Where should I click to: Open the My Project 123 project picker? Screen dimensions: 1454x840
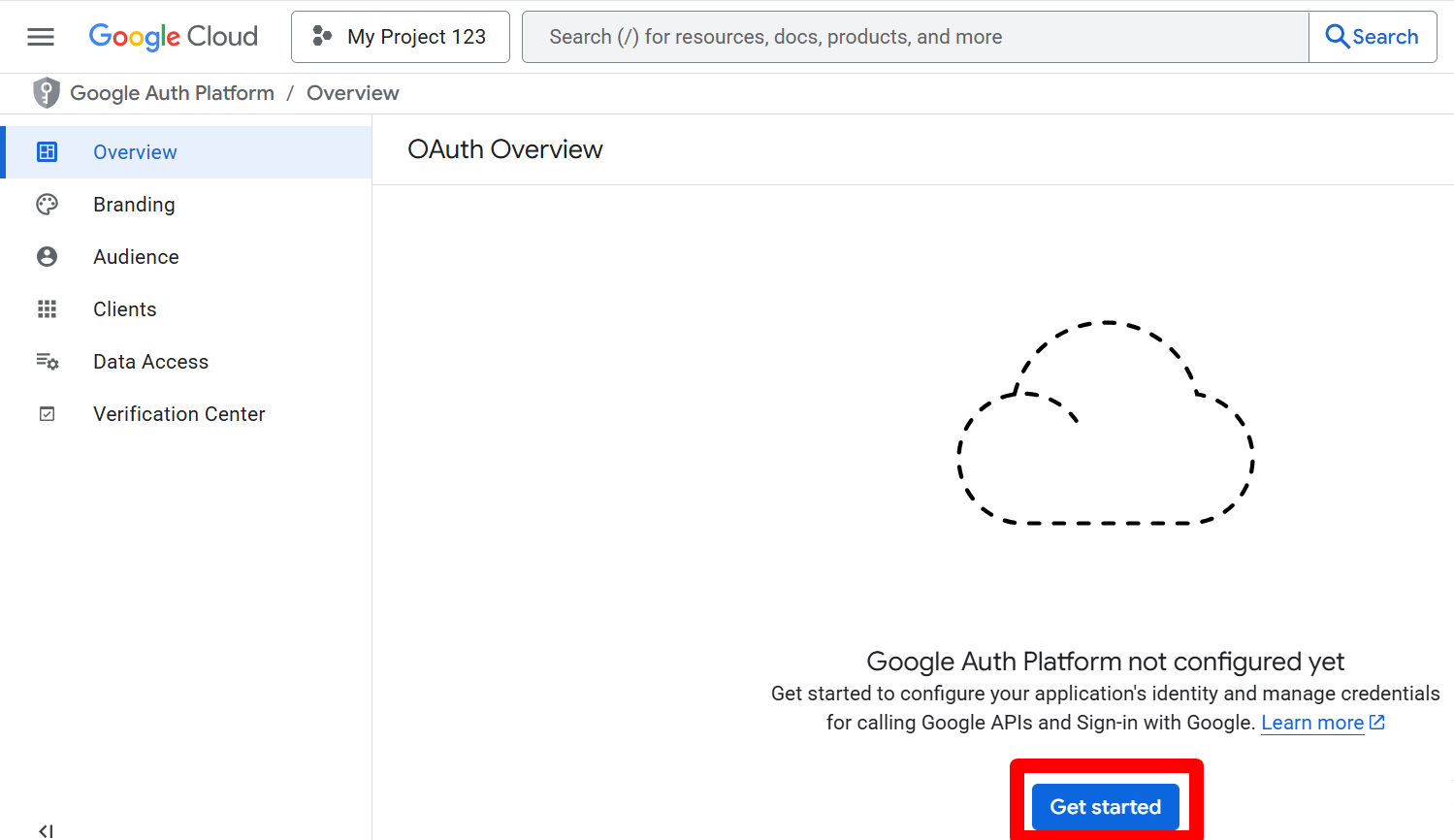point(401,37)
